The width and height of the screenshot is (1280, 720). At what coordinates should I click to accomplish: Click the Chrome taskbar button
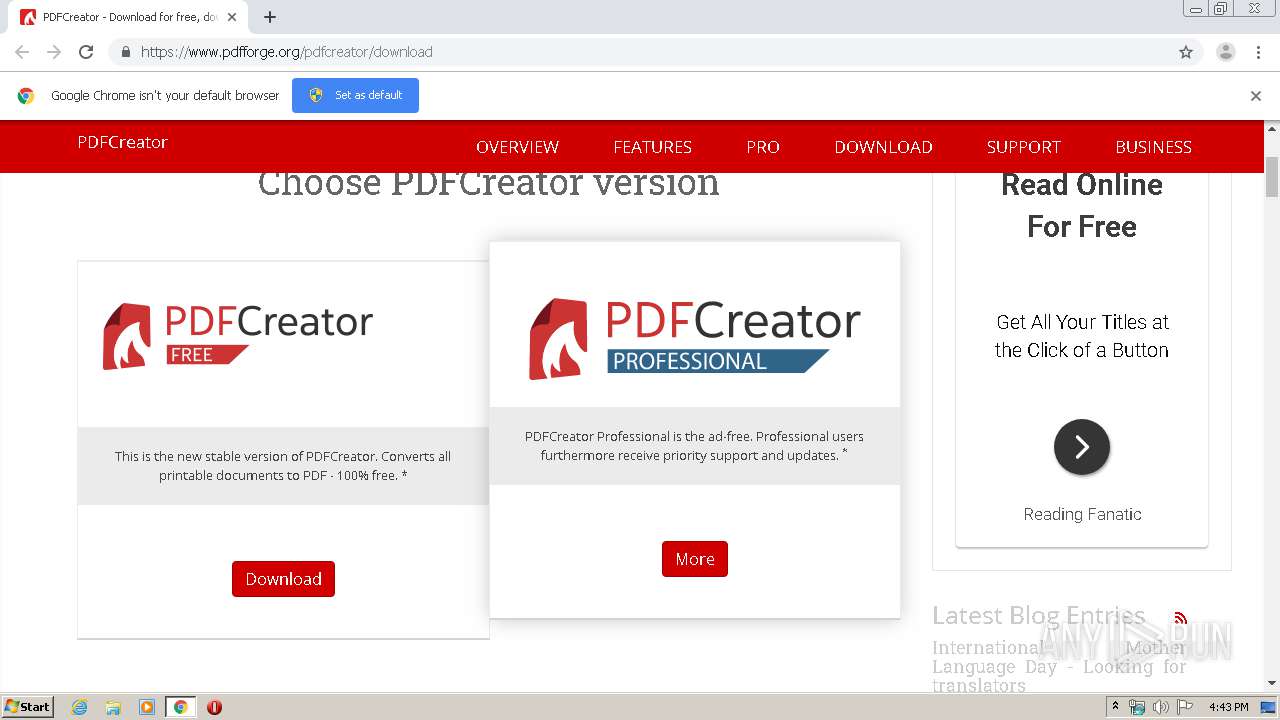click(x=180, y=707)
